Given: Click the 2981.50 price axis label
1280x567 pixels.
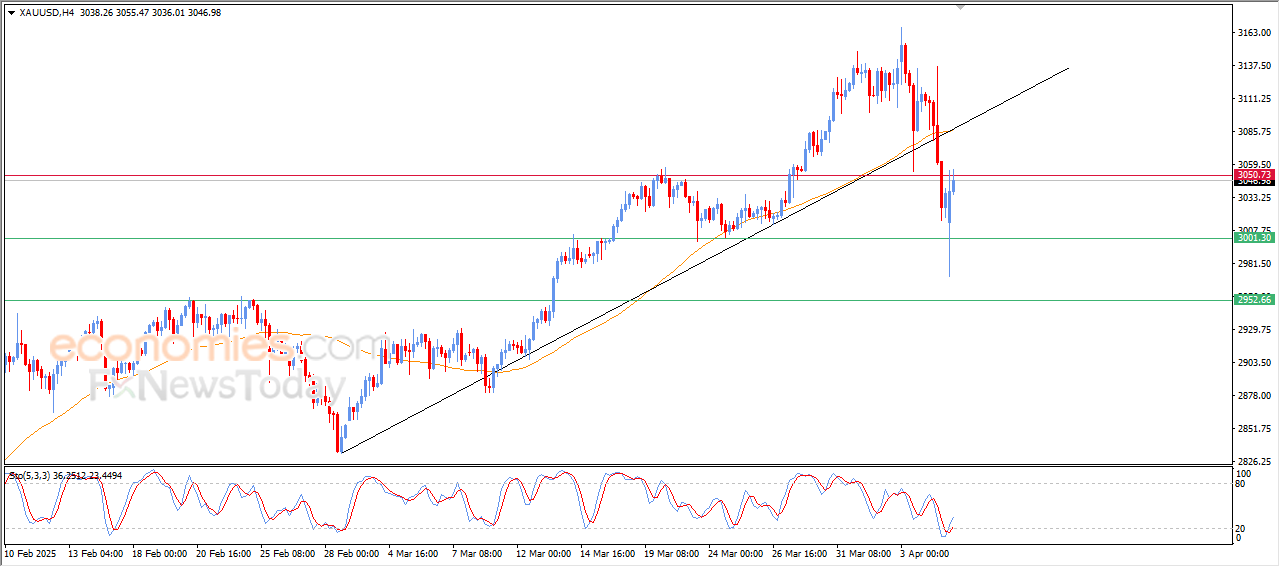Looking at the screenshot, I should (1254, 264).
